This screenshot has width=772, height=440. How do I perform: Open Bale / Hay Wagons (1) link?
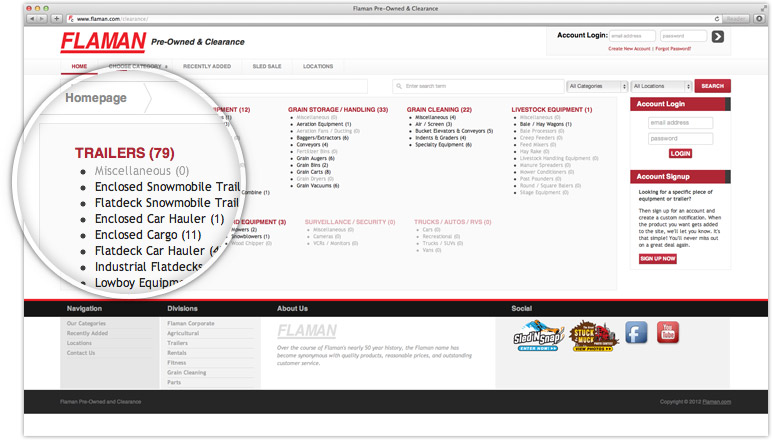click(x=546, y=125)
